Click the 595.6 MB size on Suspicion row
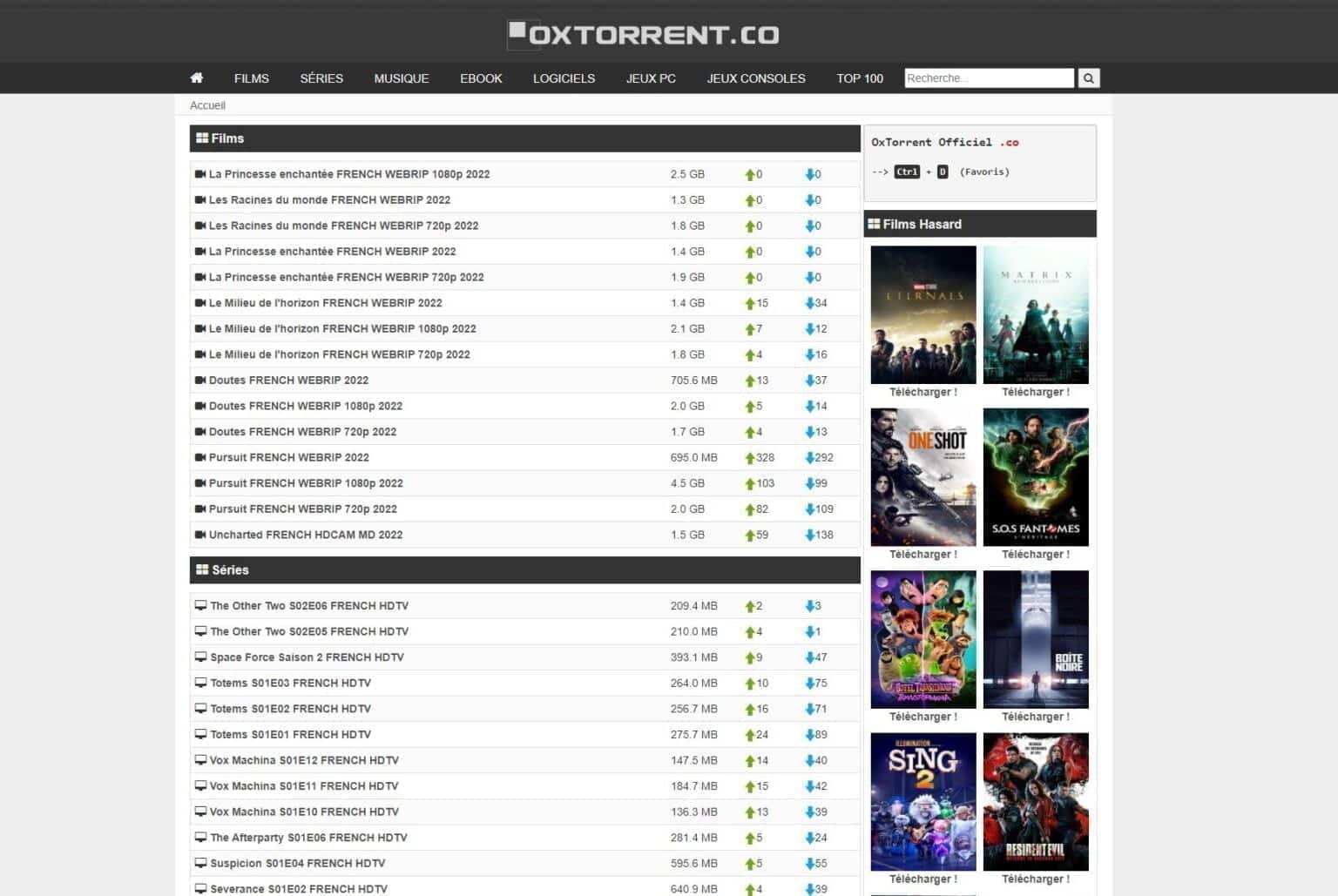 click(x=694, y=863)
